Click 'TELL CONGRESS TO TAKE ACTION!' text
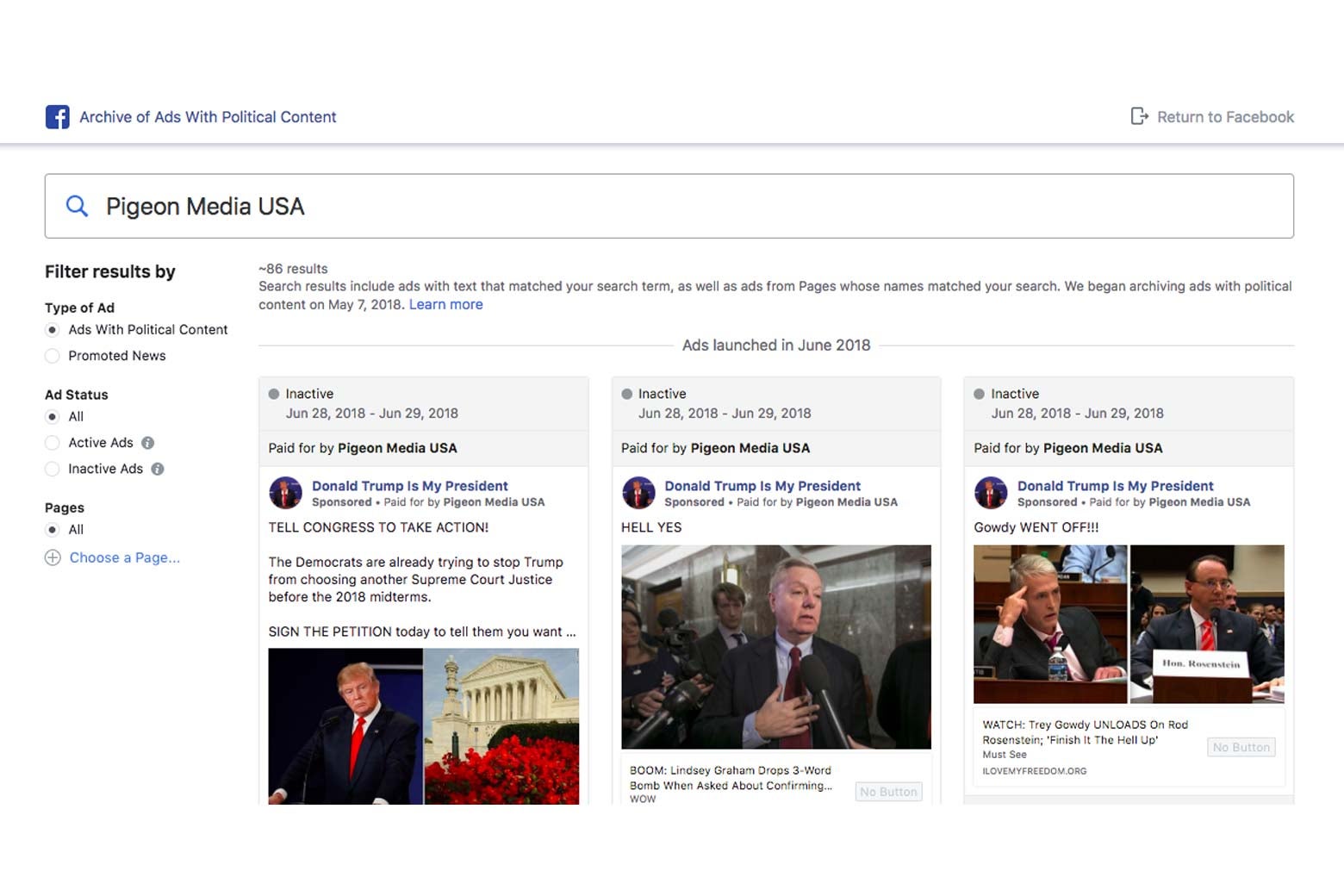Image resolution: width=1344 pixels, height=896 pixels. tap(378, 527)
